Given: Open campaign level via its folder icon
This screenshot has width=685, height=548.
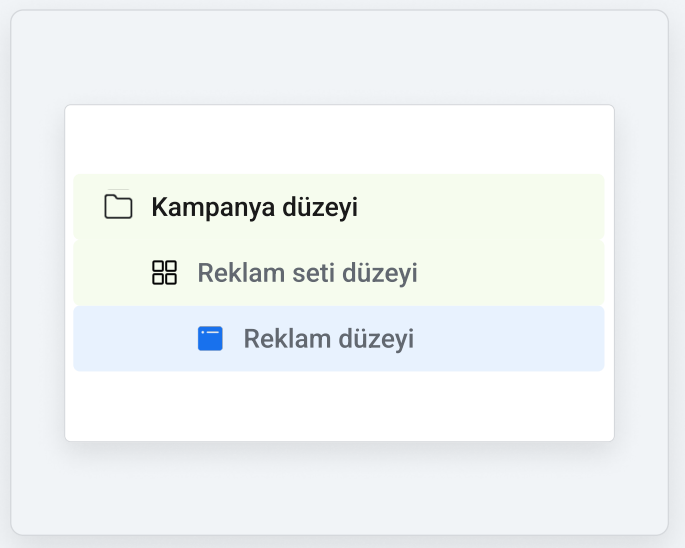Looking at the screenshot, I should (118, 206).
